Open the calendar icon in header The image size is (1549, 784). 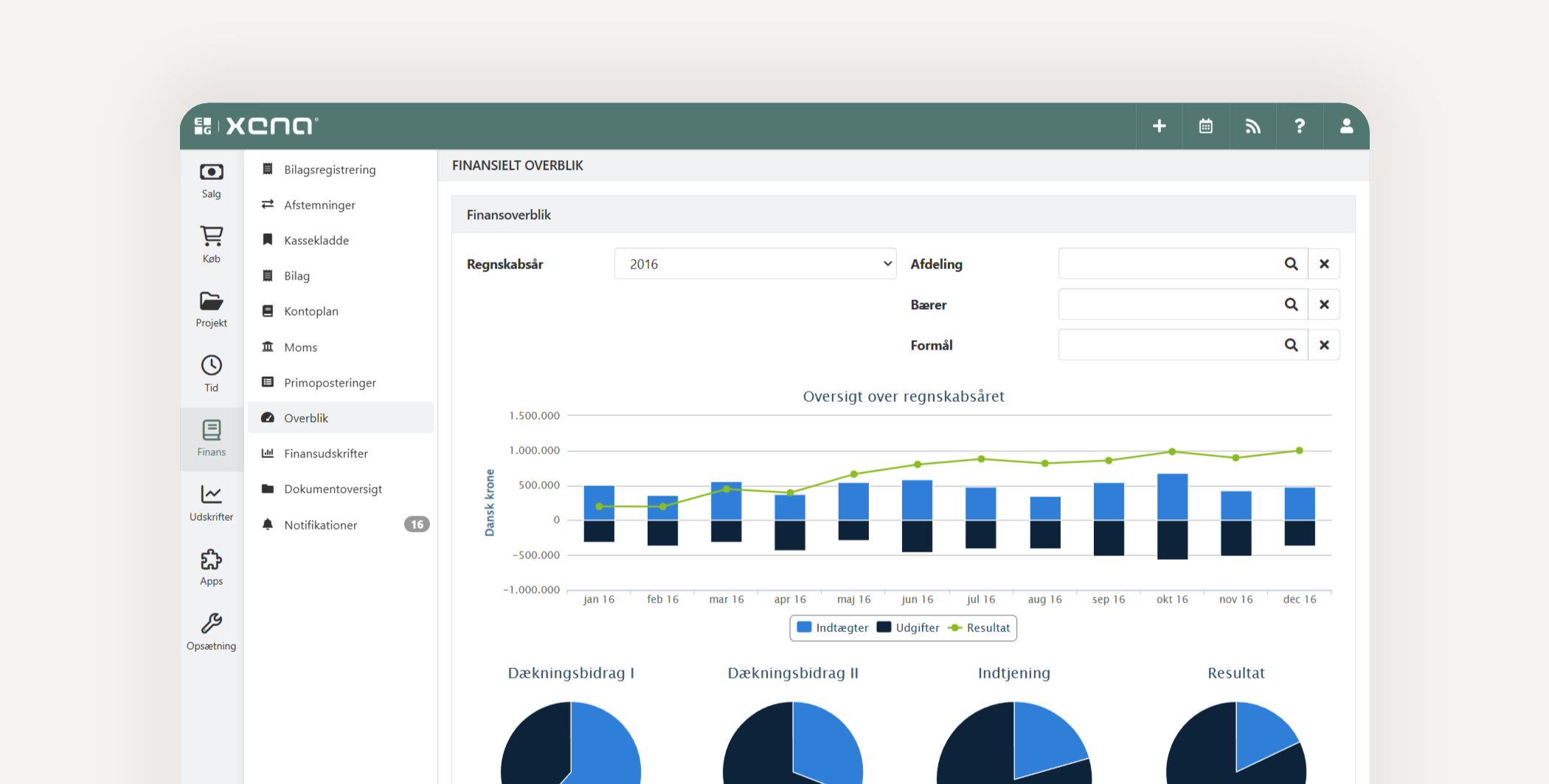click(x=1206, y=126)
